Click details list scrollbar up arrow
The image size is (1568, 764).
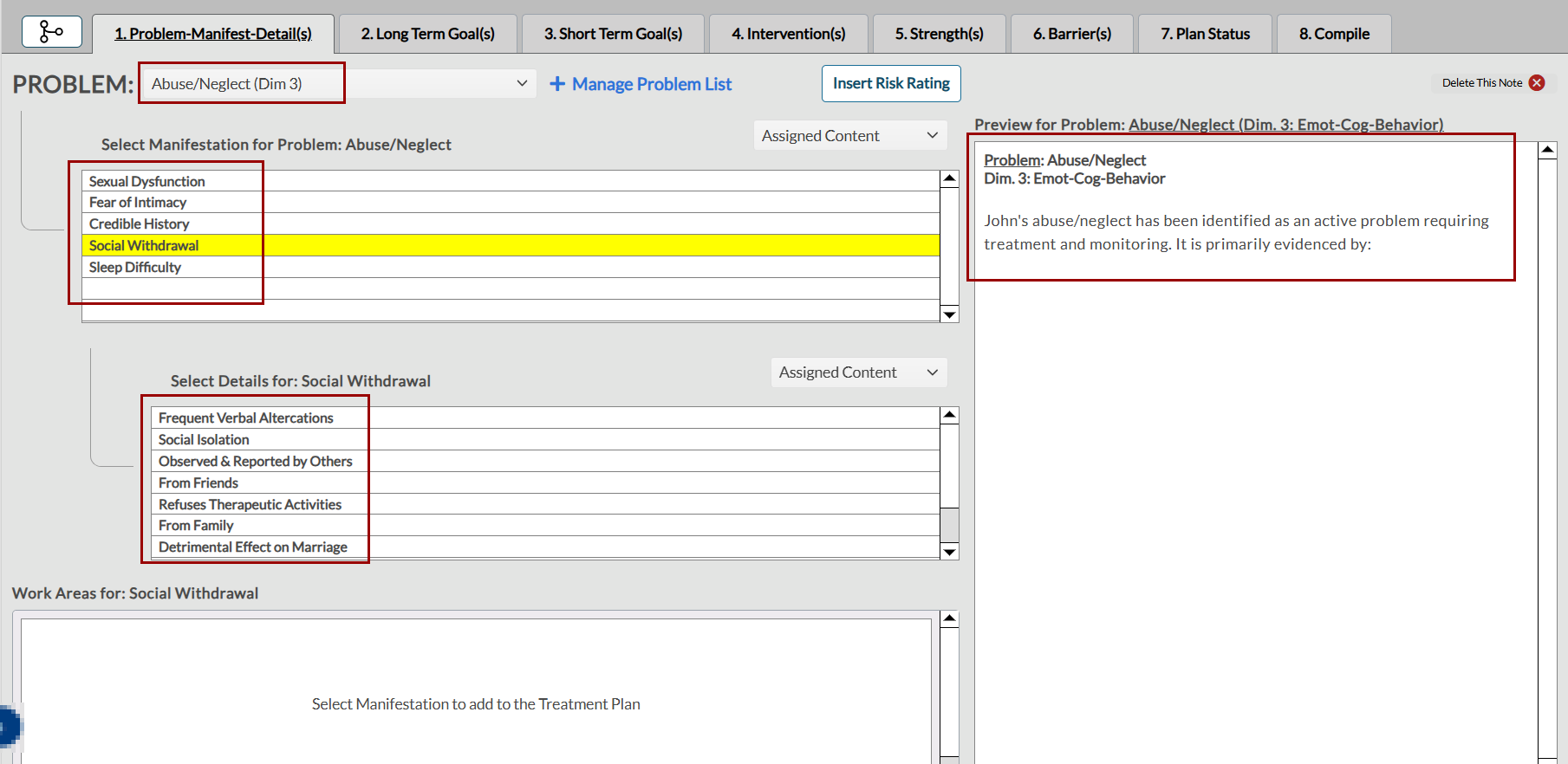pos(950,416)
